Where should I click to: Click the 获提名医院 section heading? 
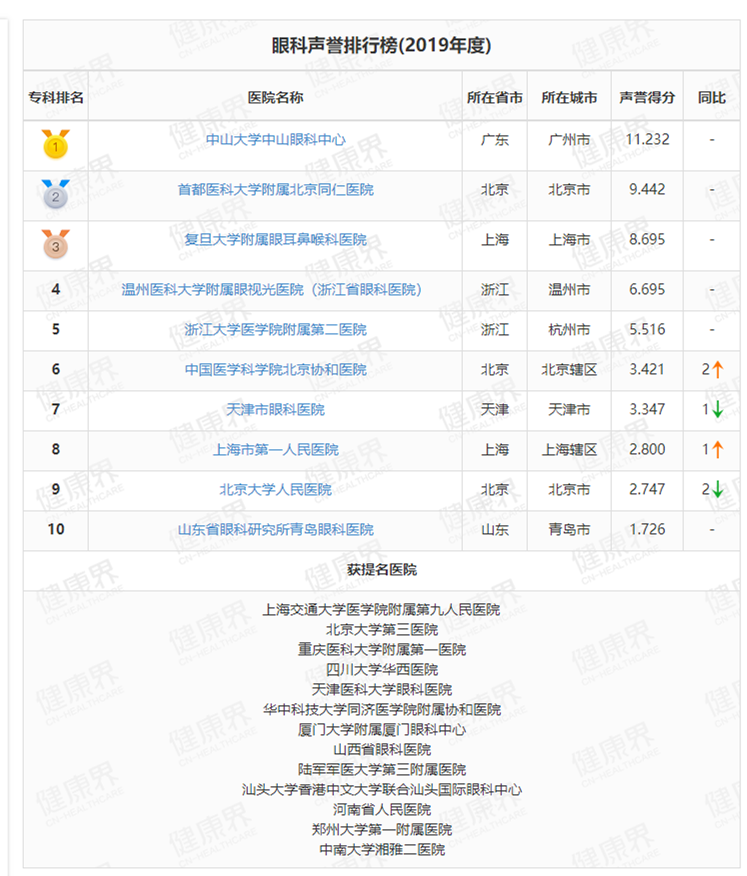tap(382, 570)
